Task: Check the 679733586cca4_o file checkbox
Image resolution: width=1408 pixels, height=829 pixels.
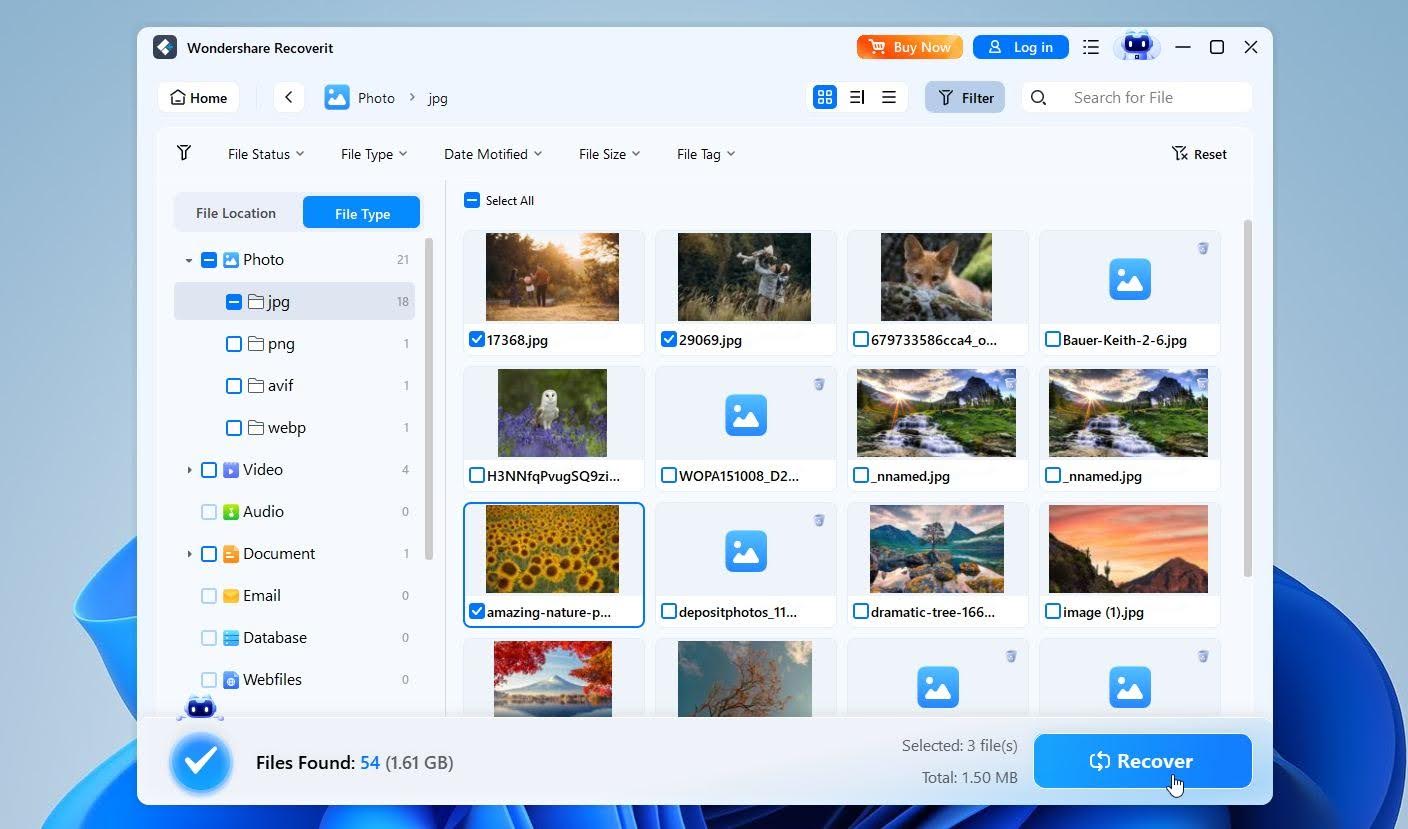Action: coord(861,340)
